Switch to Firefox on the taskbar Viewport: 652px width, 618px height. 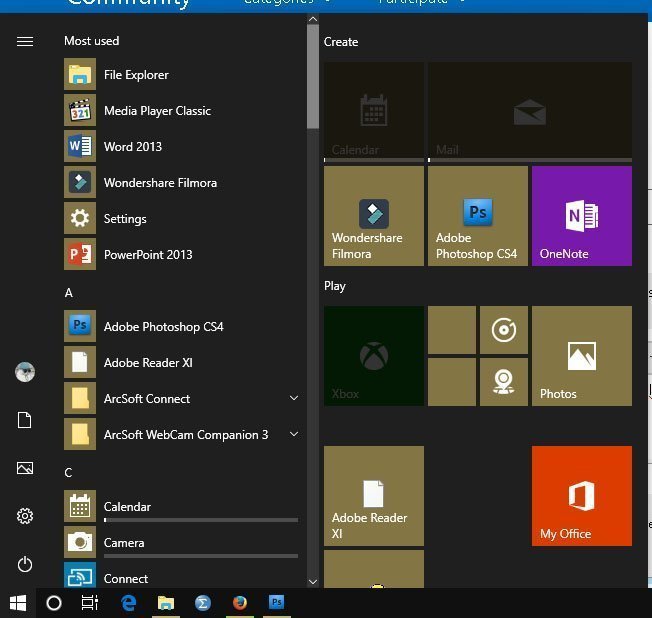coord(240,603)
